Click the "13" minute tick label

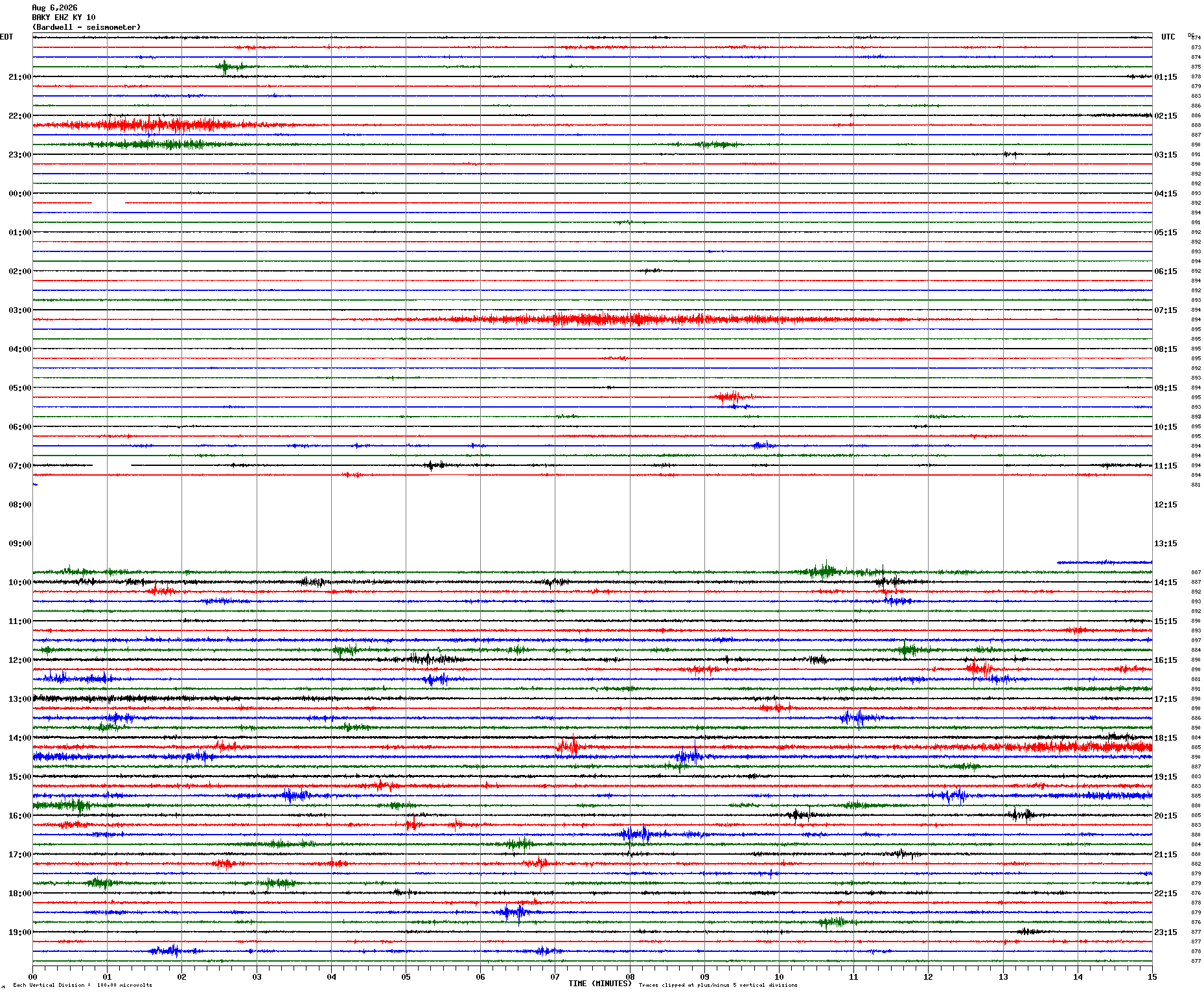pos(1003,977)
